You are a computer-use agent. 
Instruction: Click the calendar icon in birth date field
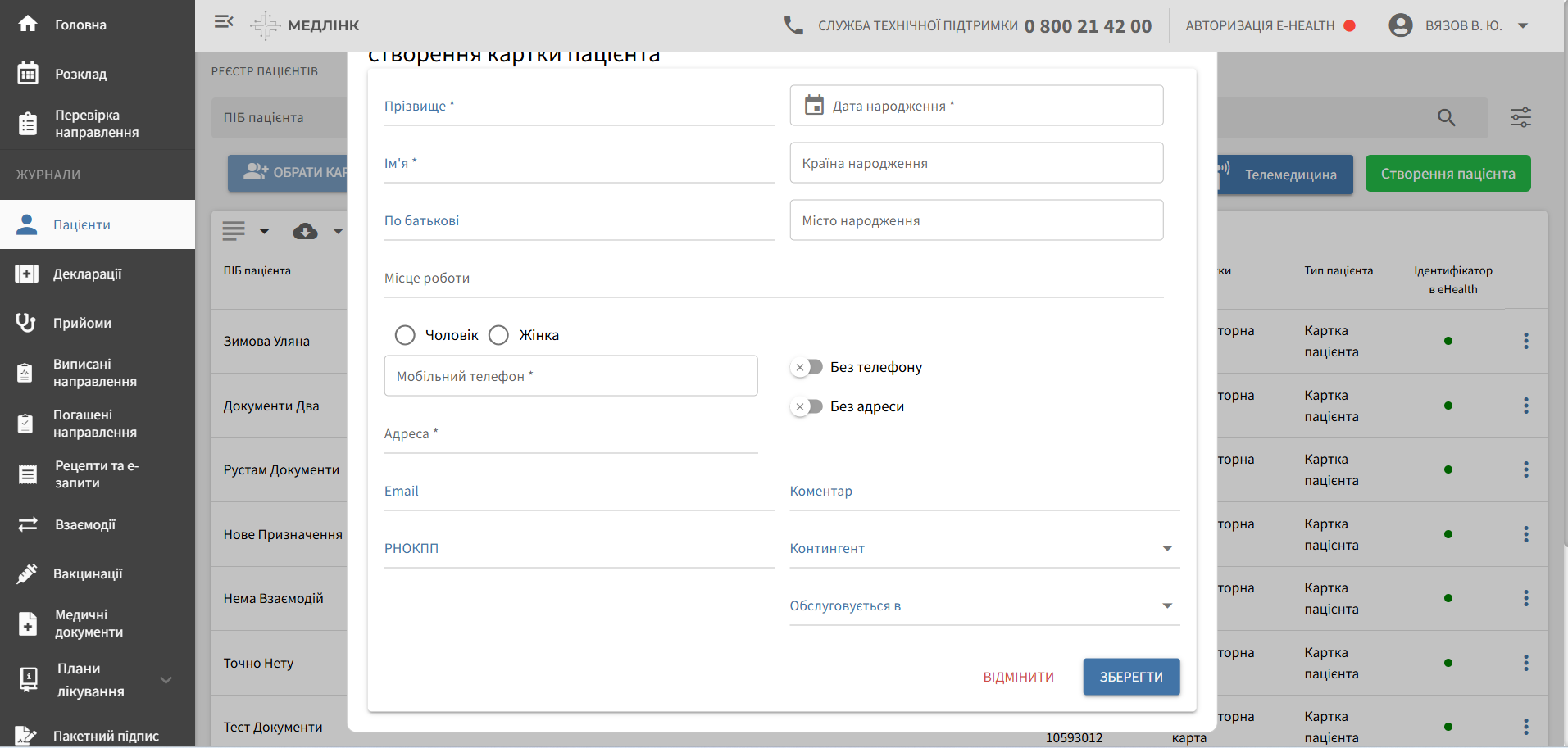813,106
